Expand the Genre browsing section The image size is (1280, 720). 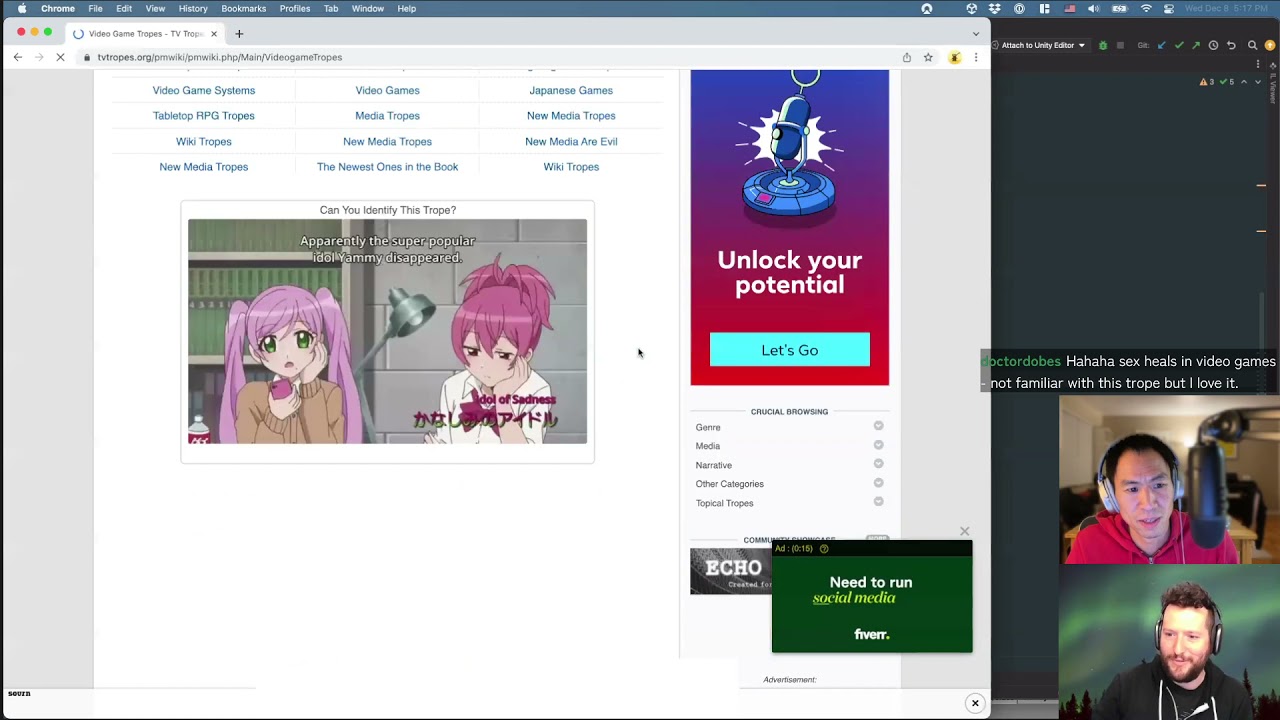pos(878,426)
